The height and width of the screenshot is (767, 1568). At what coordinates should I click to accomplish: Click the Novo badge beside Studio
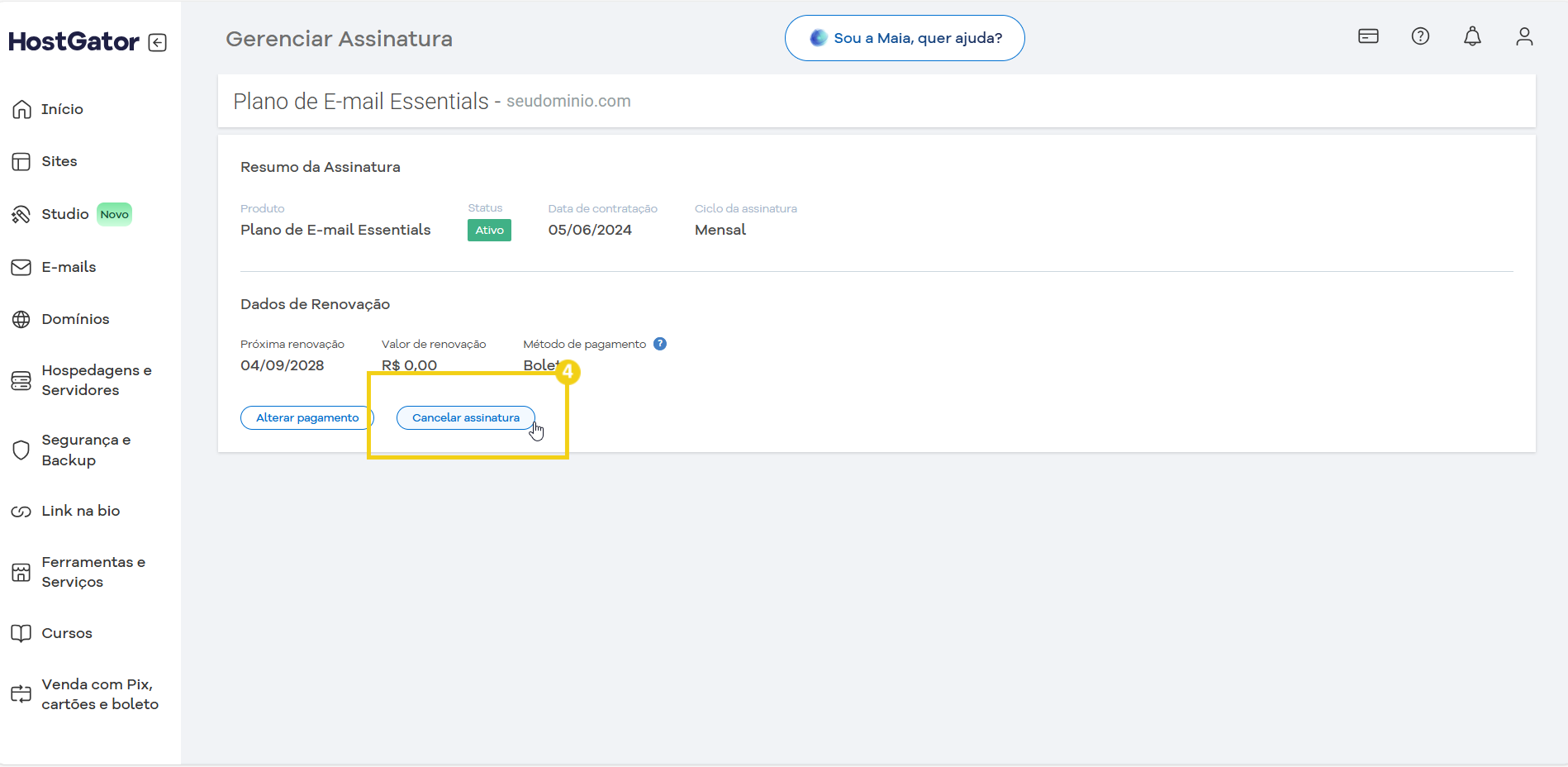(x=115, y=214)
